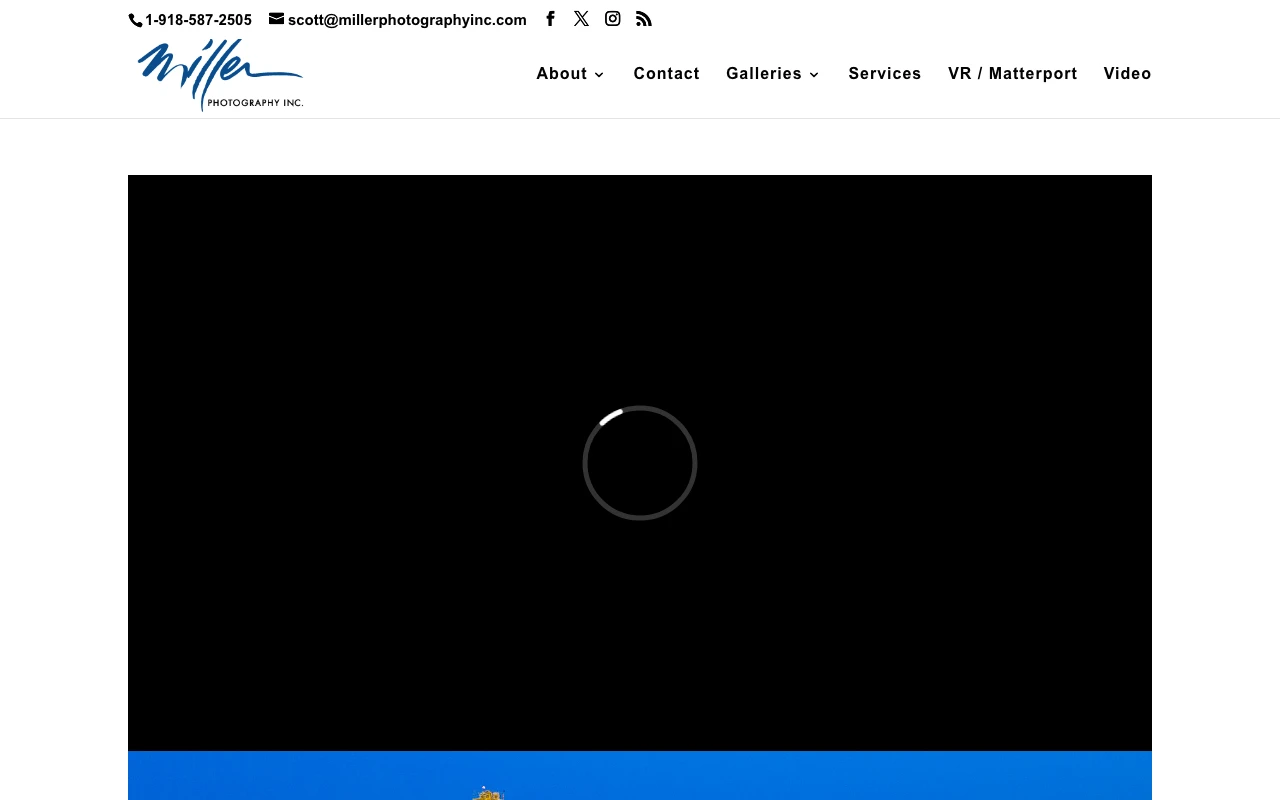Screen dimensions: 1280x800
Task: Click the phone handset icon
Action: [135, 20]
